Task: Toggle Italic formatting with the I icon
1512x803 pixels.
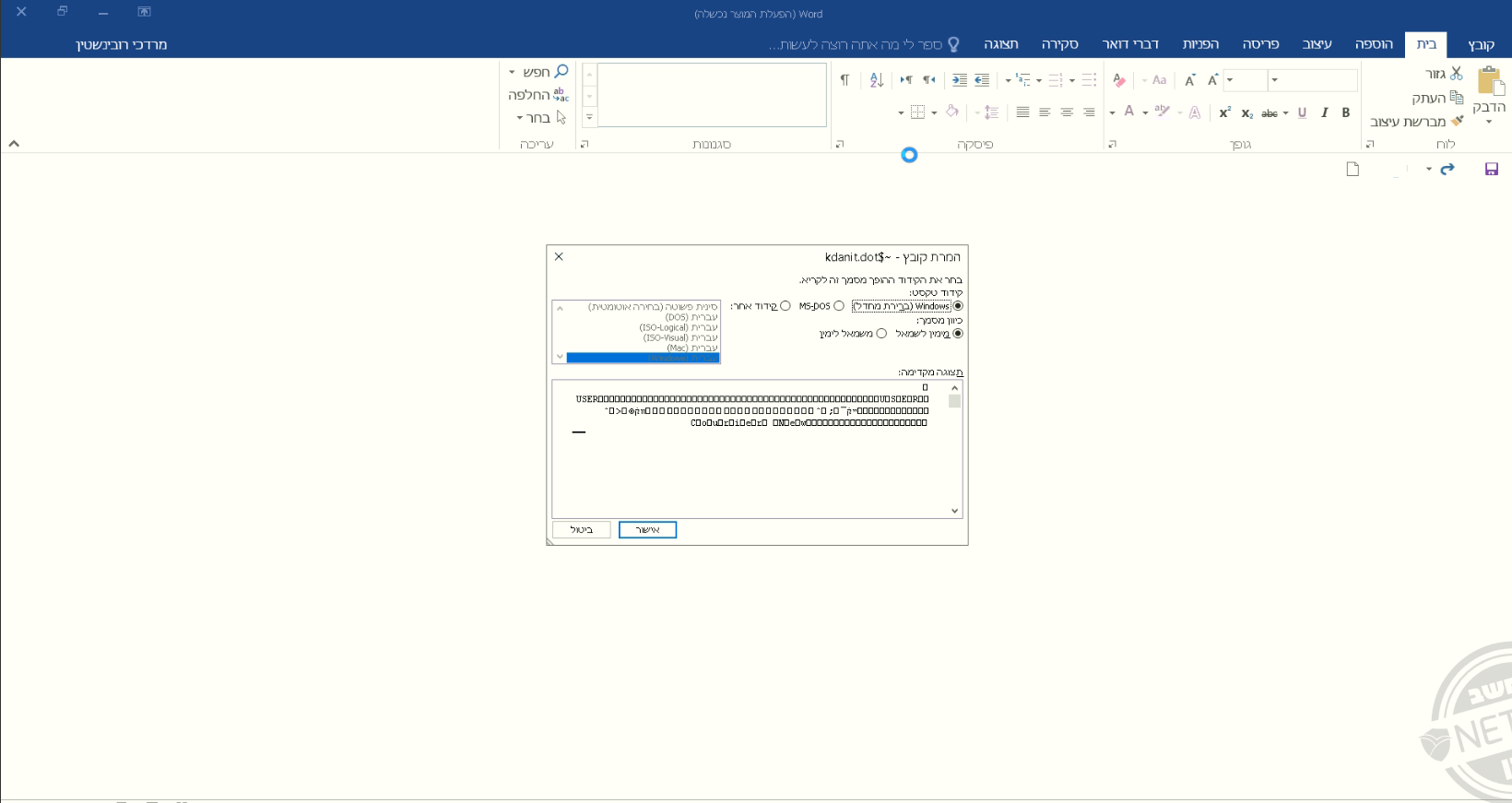Action: click(1325, 112)
